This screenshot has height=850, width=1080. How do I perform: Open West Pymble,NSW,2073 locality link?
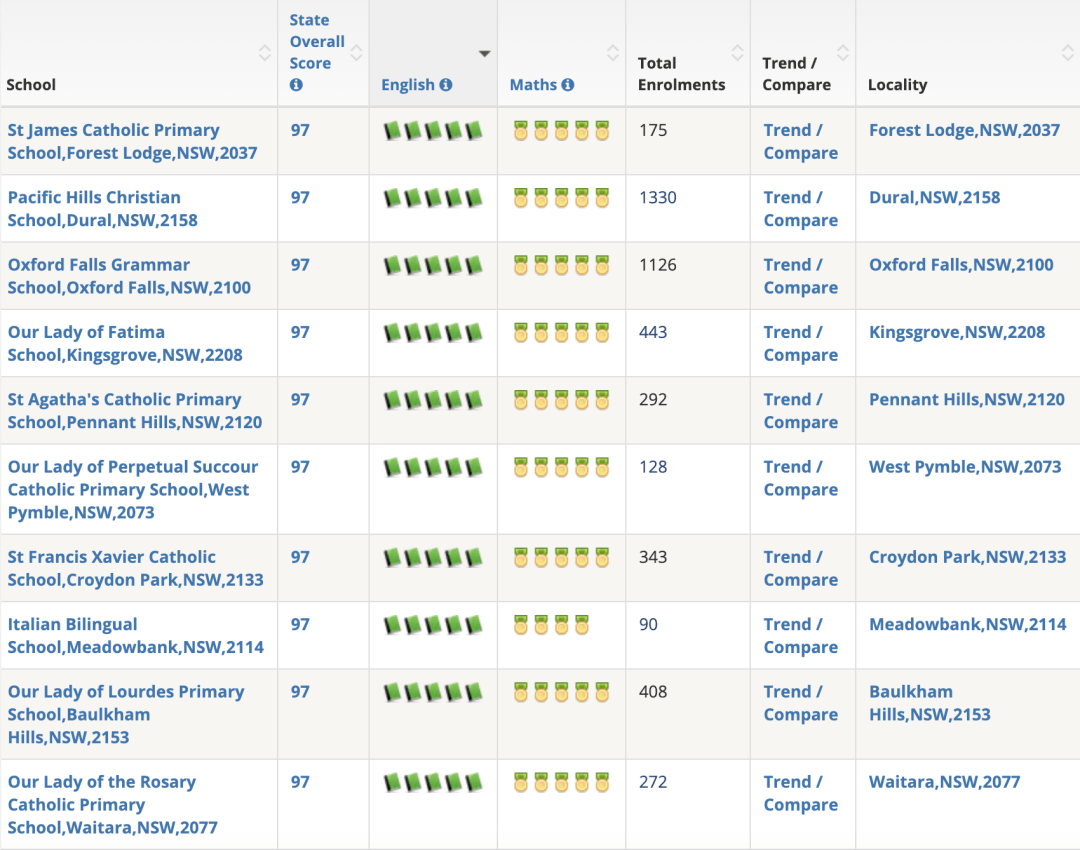[965, 467]
